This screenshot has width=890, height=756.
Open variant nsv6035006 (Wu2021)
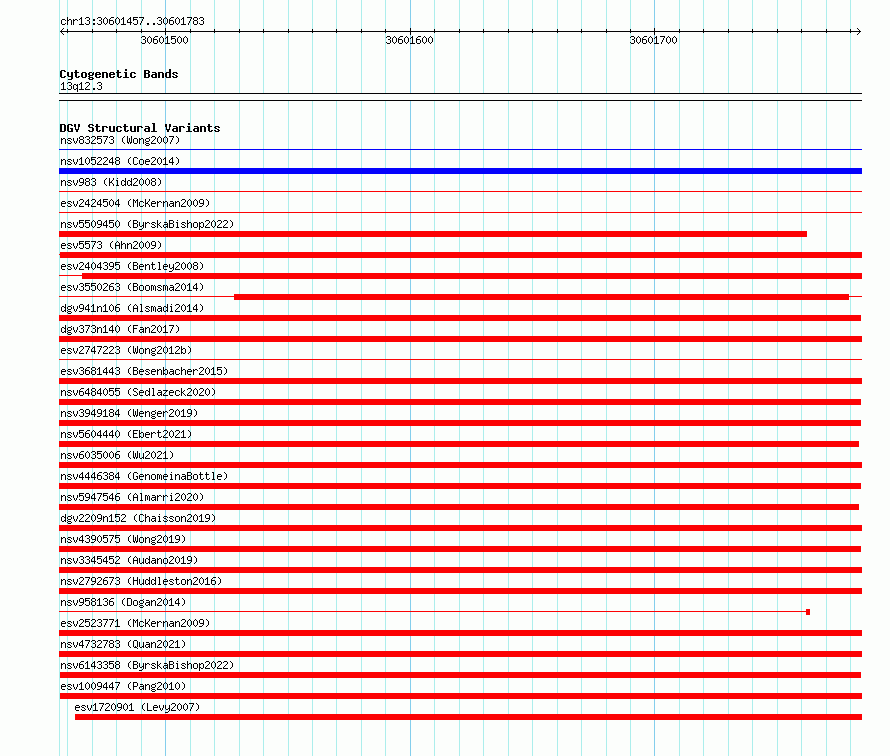[x=117, y=455]
